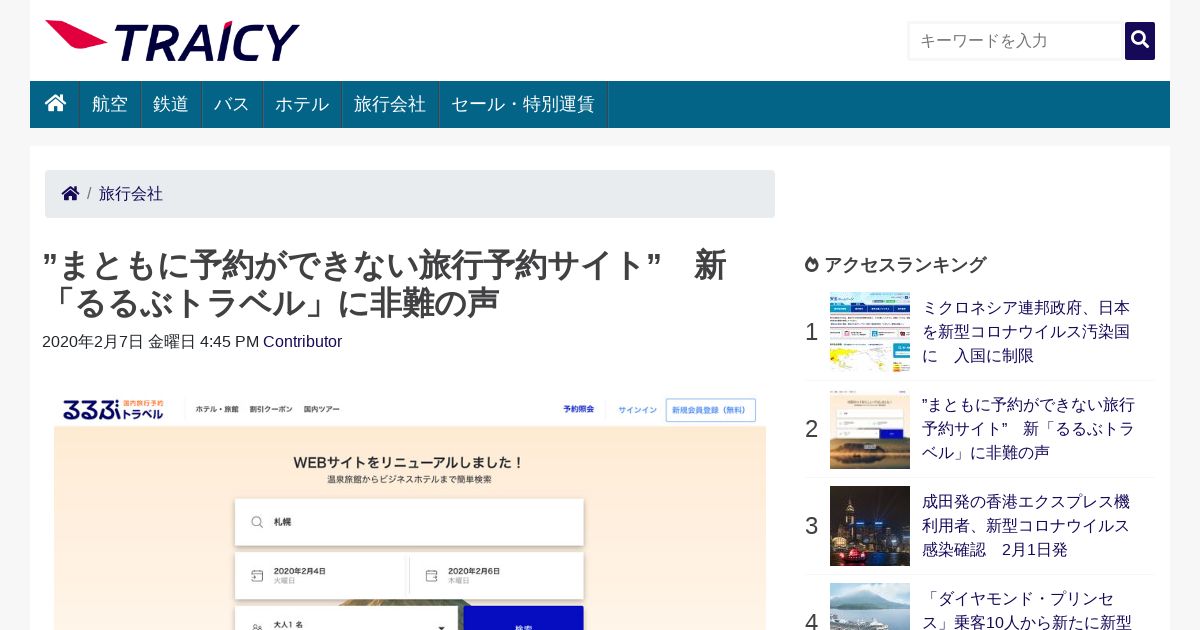
Task: Open the Contributor author link
Action: click(302, 342)
